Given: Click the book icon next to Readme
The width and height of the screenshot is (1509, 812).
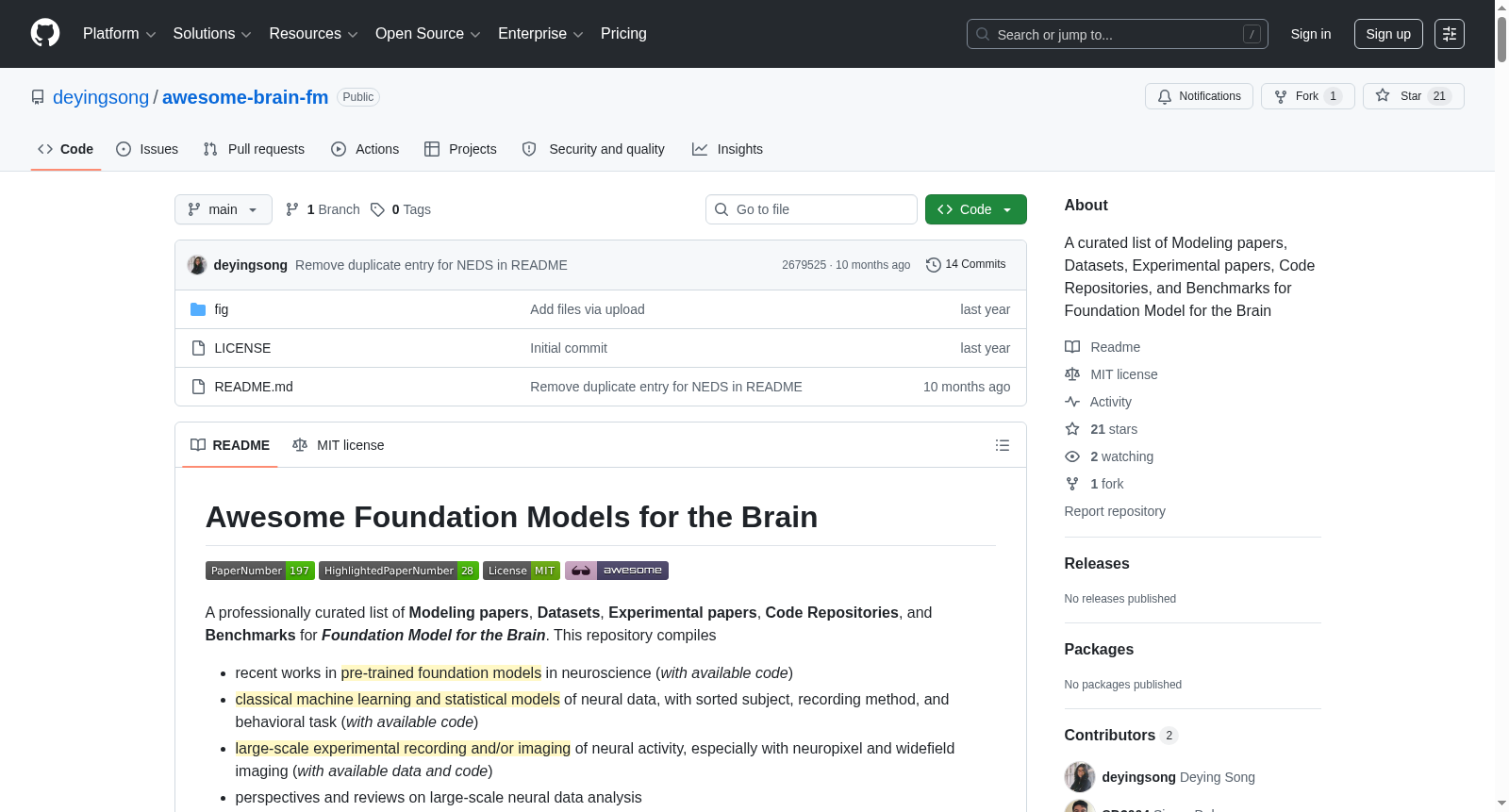Looking at the screenshot, I should (1072, 347).
